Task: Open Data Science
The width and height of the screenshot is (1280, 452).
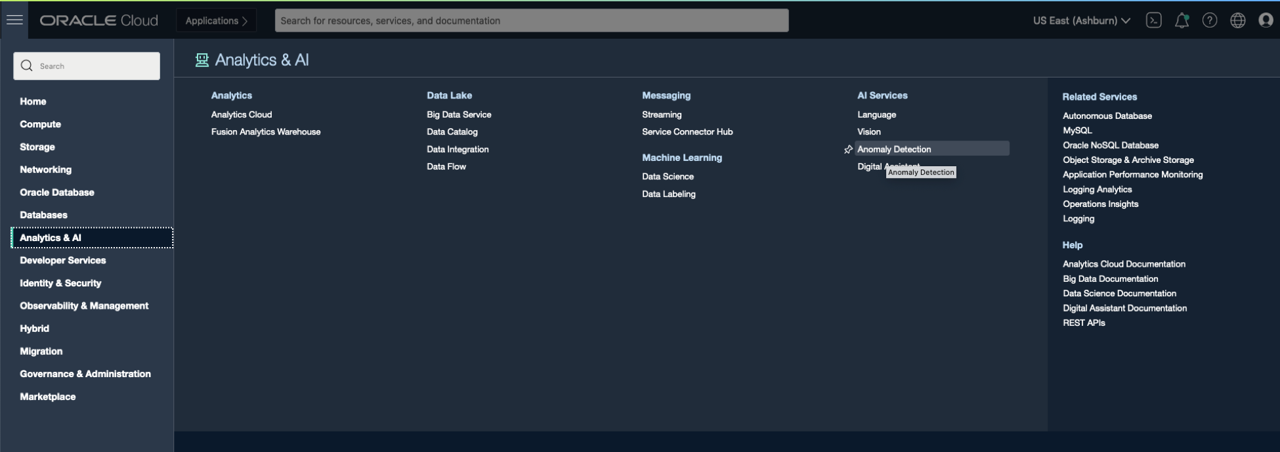Action: (x=668, y=176)
